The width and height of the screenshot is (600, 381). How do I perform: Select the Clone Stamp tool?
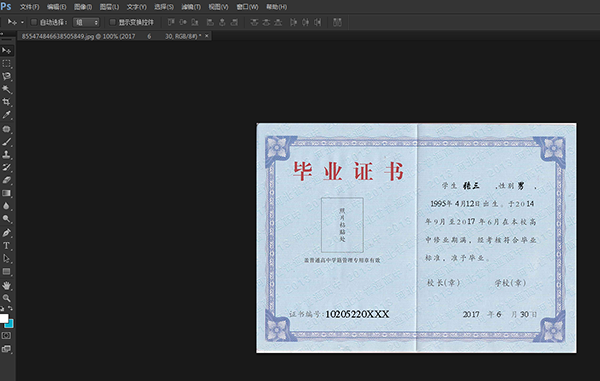[7, 155]
